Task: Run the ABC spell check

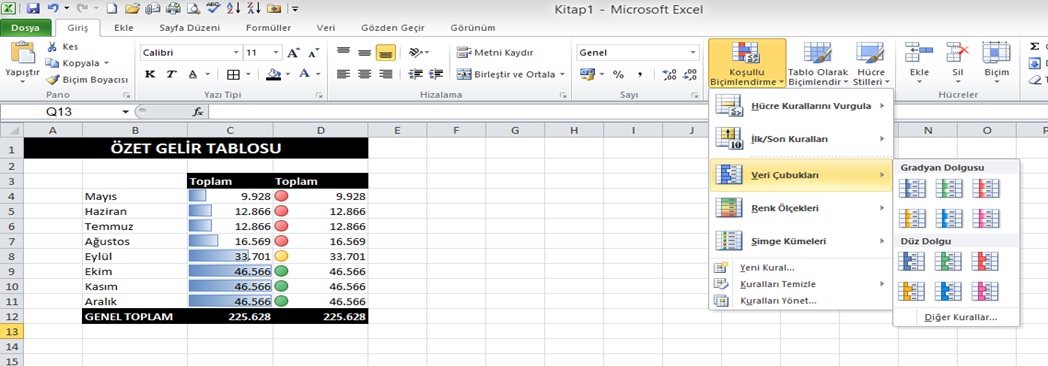Action: [x=213, y=9]
